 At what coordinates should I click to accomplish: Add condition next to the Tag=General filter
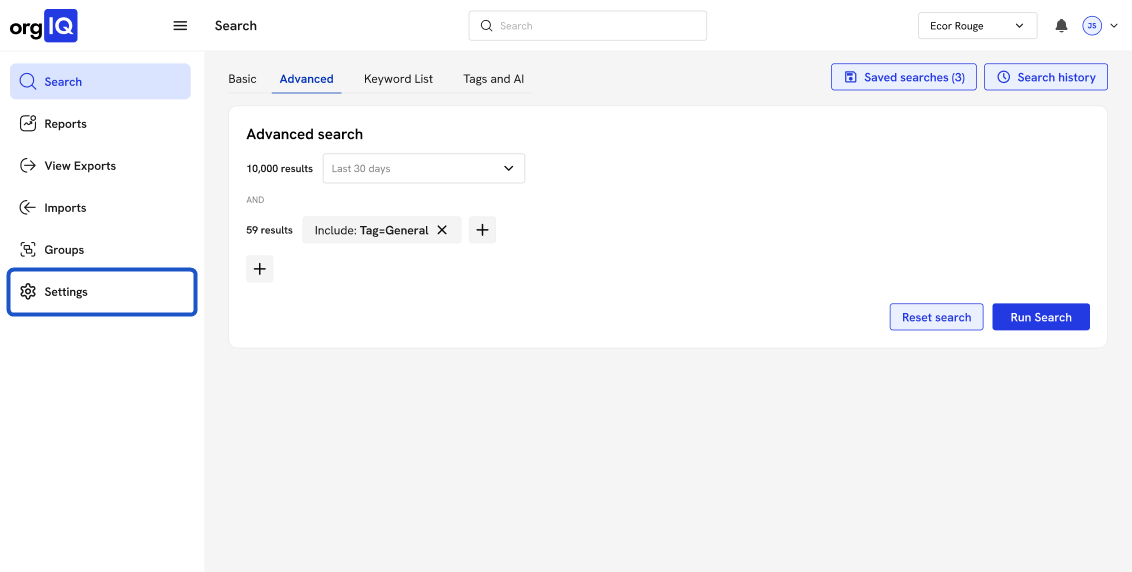(482, 230)
